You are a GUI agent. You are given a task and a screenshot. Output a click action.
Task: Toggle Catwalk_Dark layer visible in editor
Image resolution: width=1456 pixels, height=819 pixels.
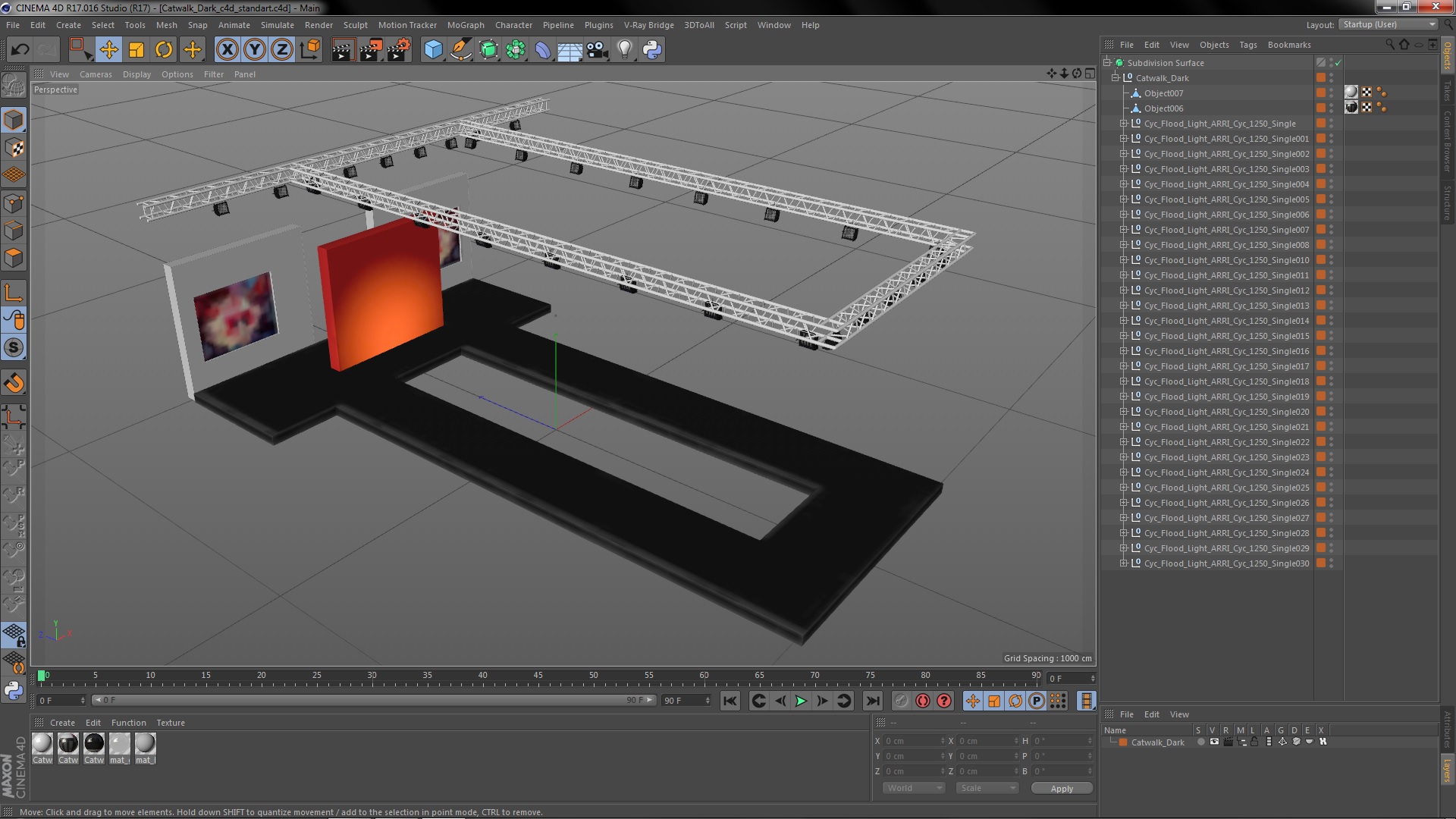point(1214,742)
